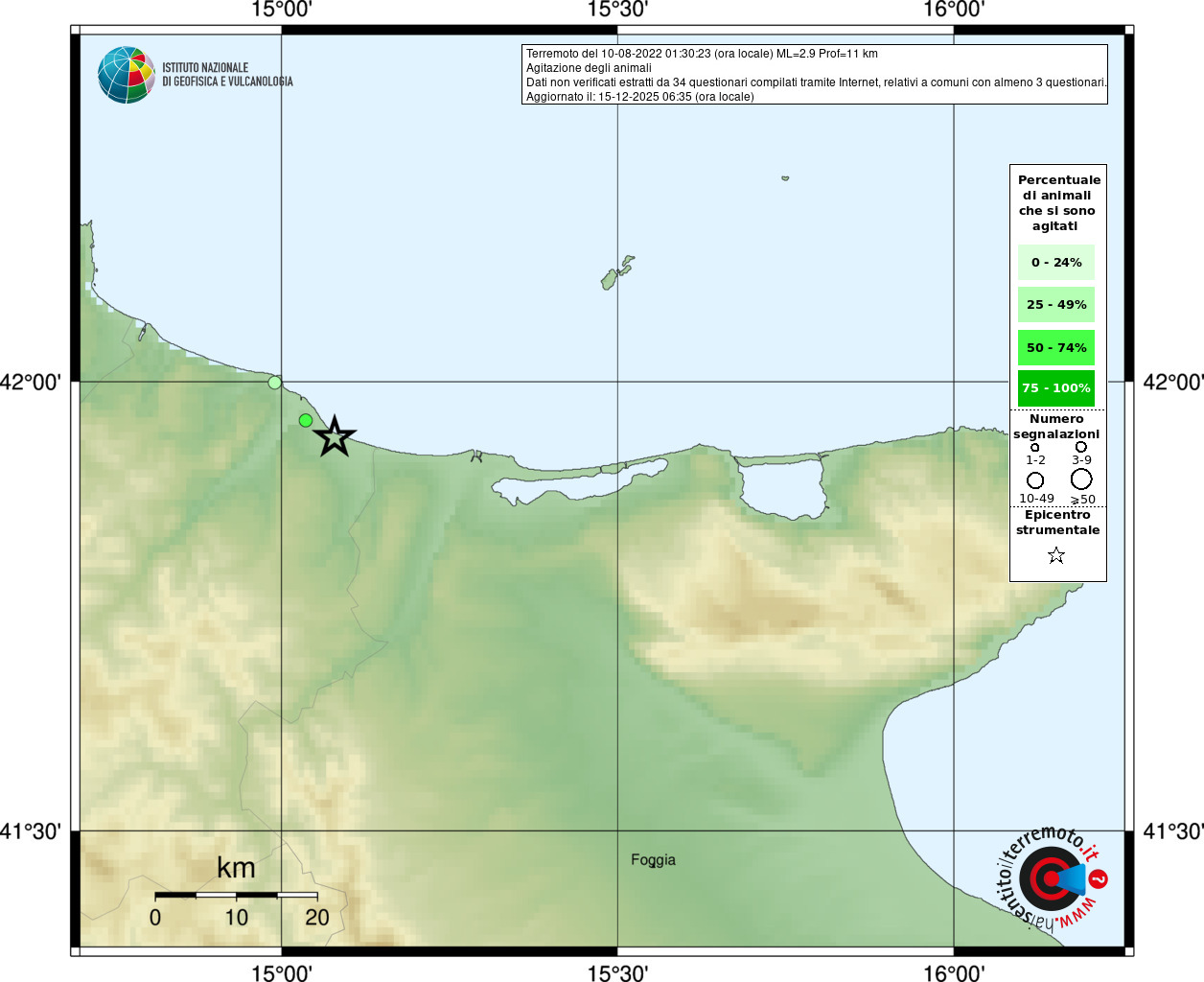
Task: Select the bright green report circle near the epicenter
Action: (x=306, y=420)
